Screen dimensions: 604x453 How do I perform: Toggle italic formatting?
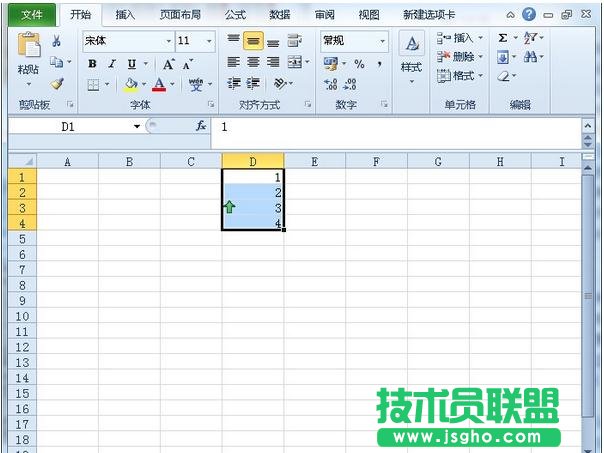pos(112,63)
